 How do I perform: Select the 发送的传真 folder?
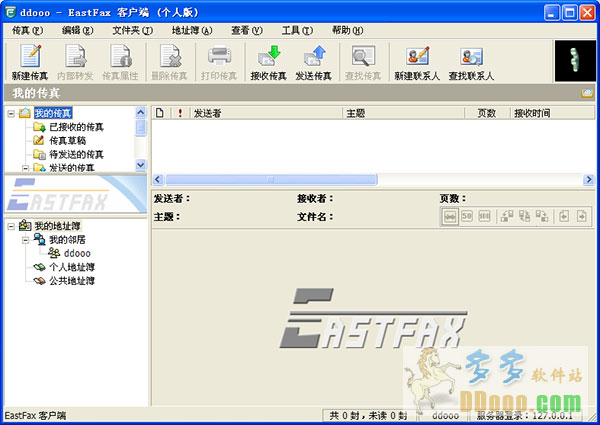click(x=72, y=168)
